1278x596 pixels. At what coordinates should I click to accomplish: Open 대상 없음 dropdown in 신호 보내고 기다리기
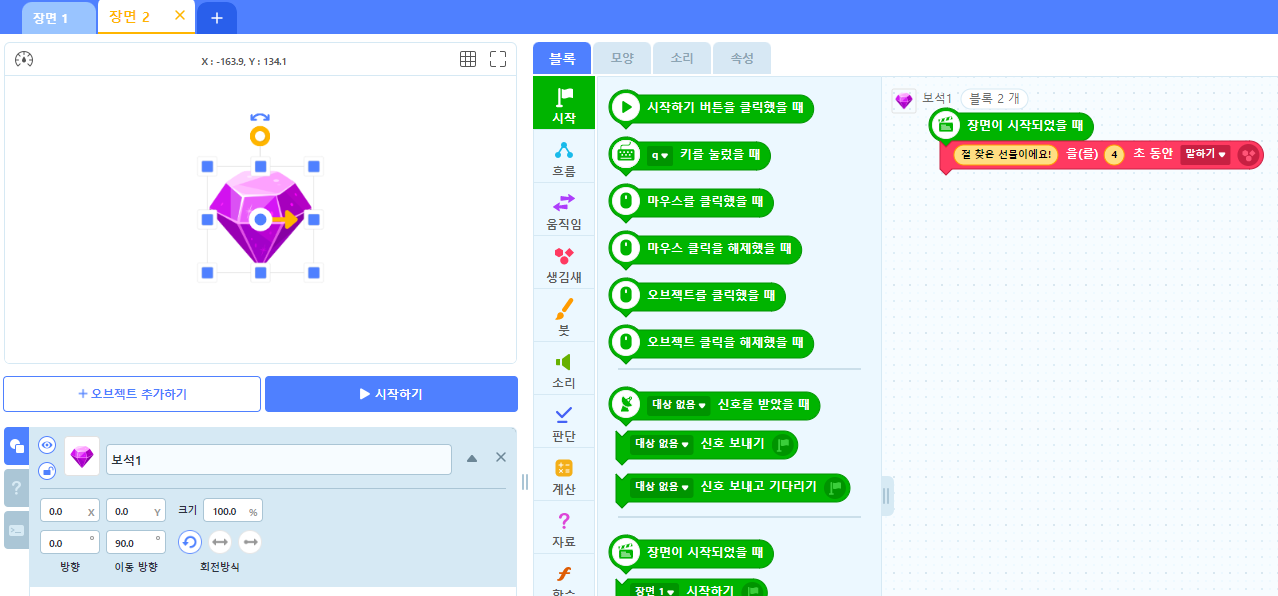[662, 487]
